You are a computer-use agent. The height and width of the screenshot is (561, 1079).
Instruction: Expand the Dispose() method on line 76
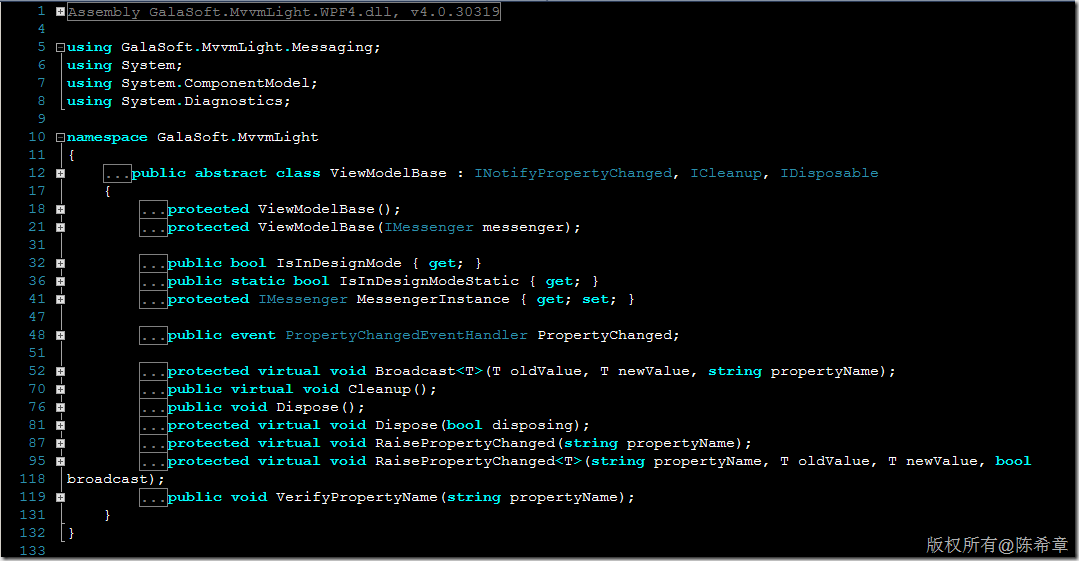(x=61, y=407)
